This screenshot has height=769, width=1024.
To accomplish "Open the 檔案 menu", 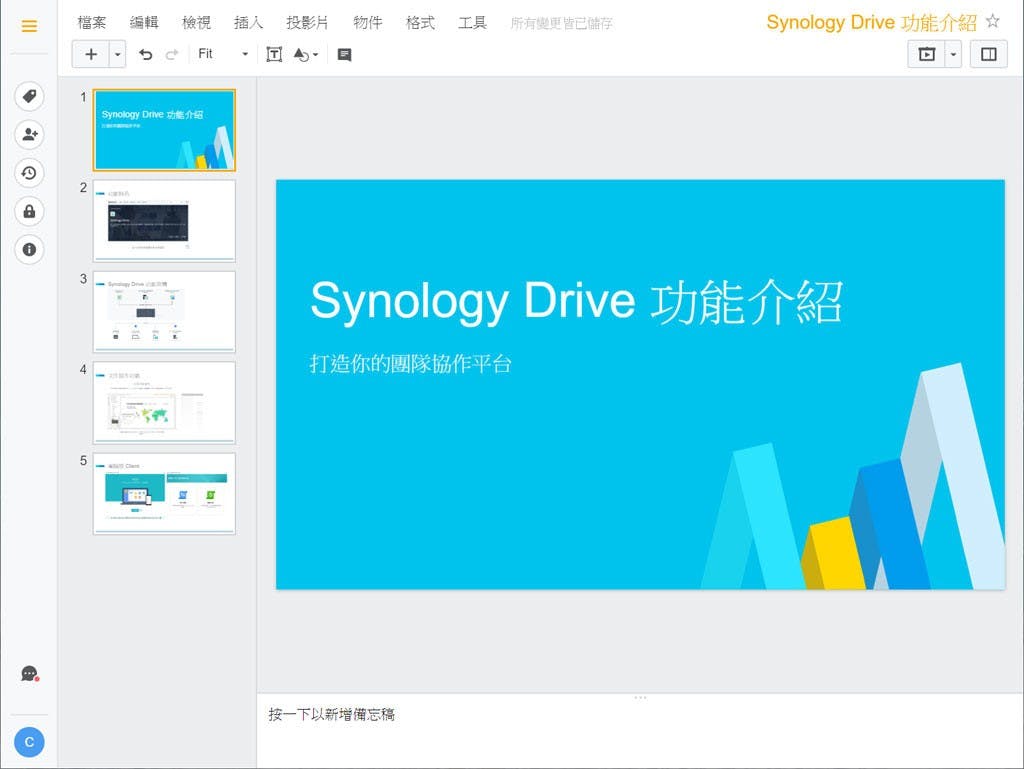I will click(x=92, y=22).
